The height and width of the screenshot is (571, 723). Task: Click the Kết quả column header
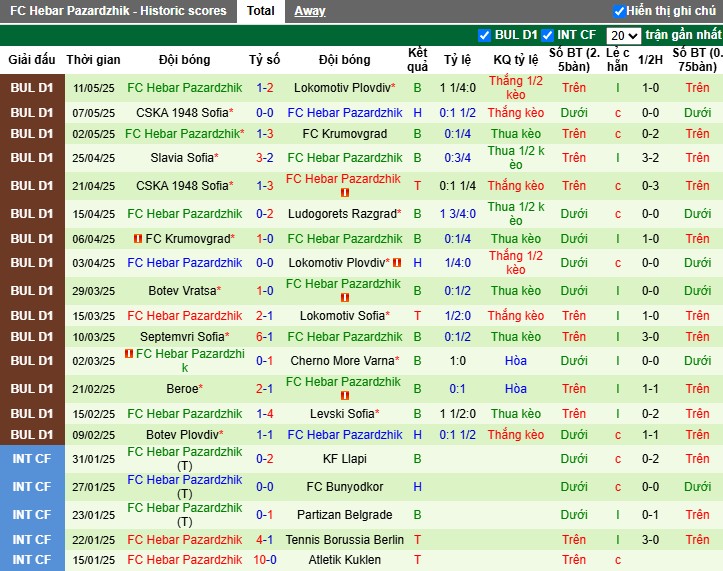(417, 59)
